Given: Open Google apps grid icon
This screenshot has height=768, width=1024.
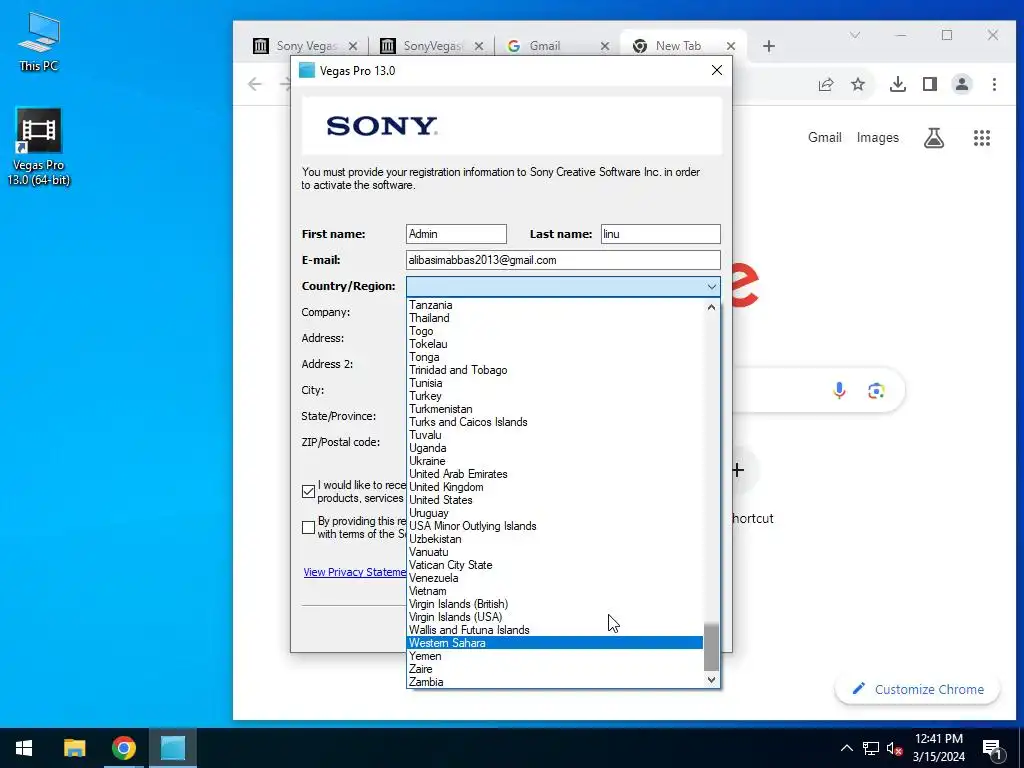Looking at the screenshot, I should [982, 138].
